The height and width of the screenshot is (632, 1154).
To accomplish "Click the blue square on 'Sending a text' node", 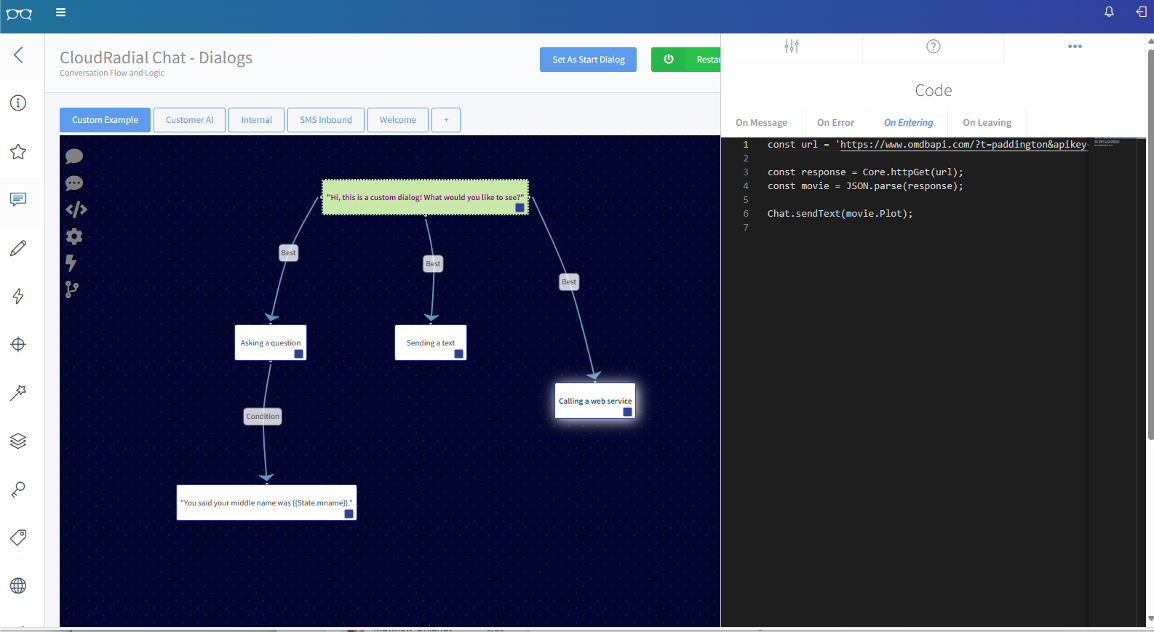I will [x=459, y=354].
